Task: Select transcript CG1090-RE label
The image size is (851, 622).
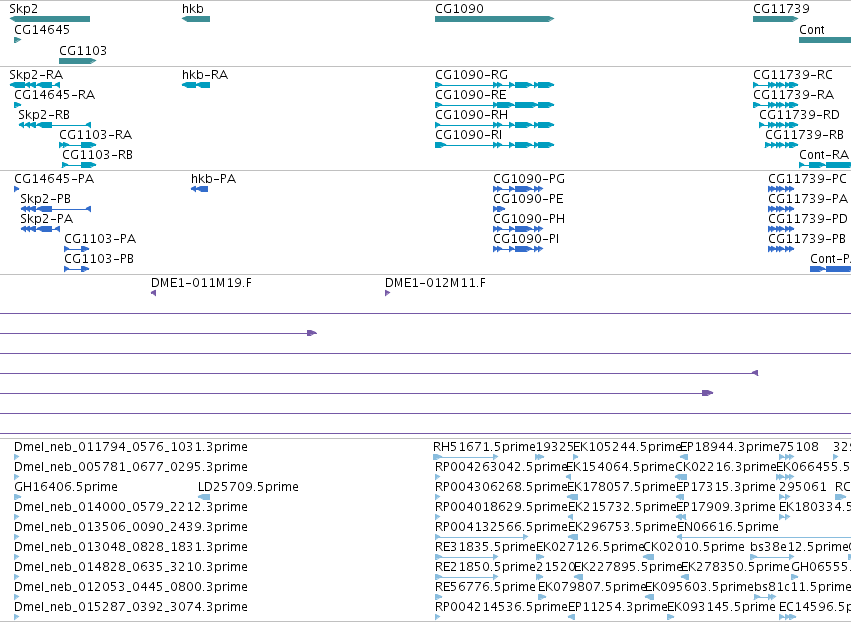Action: coord(471,95)
